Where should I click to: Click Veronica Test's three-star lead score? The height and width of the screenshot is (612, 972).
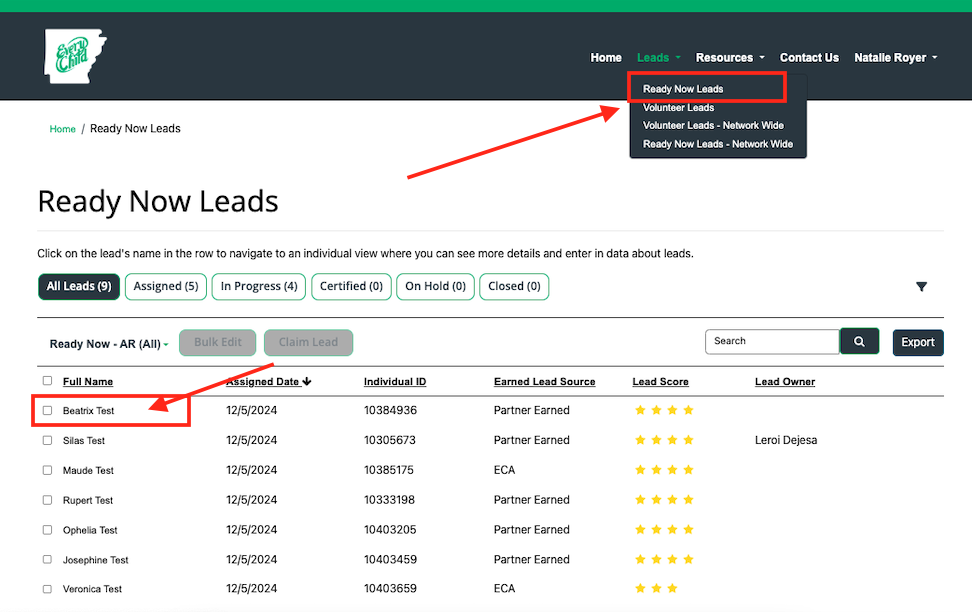656,588
